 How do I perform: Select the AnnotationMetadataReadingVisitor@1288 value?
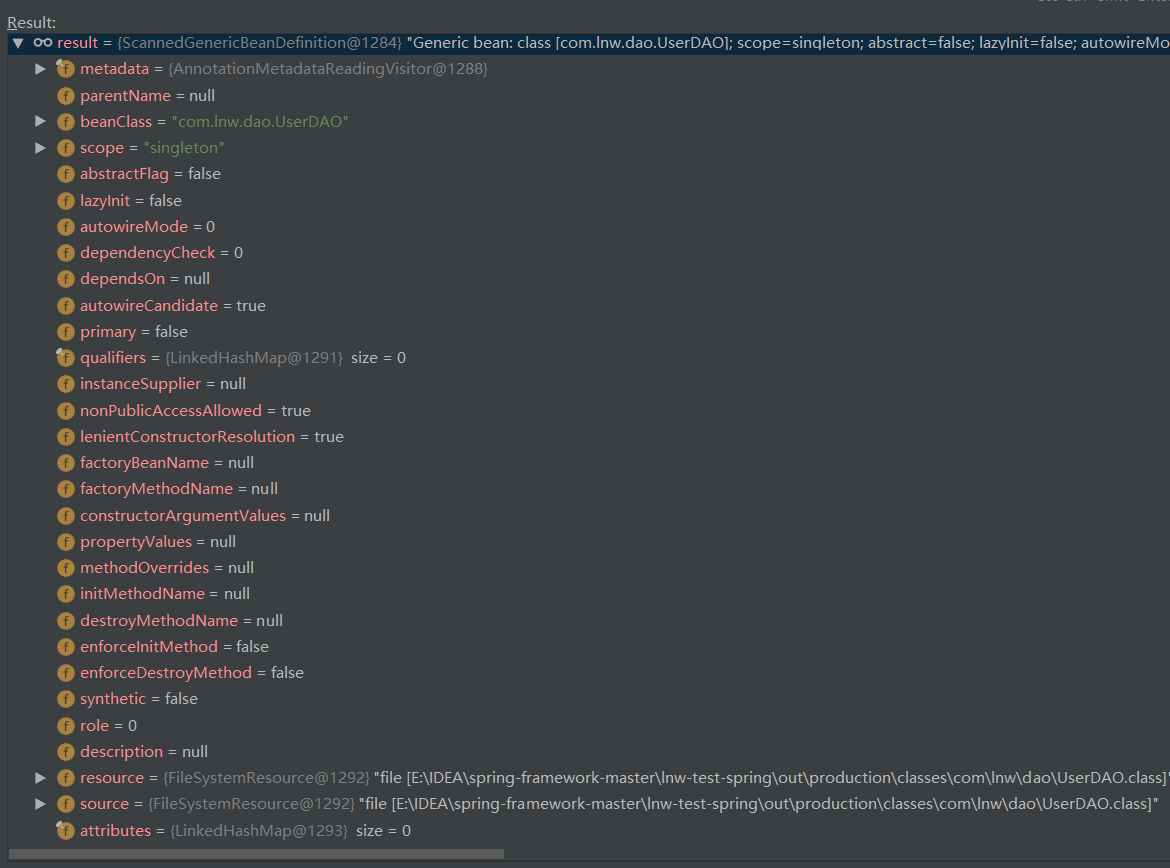point(328,69)
